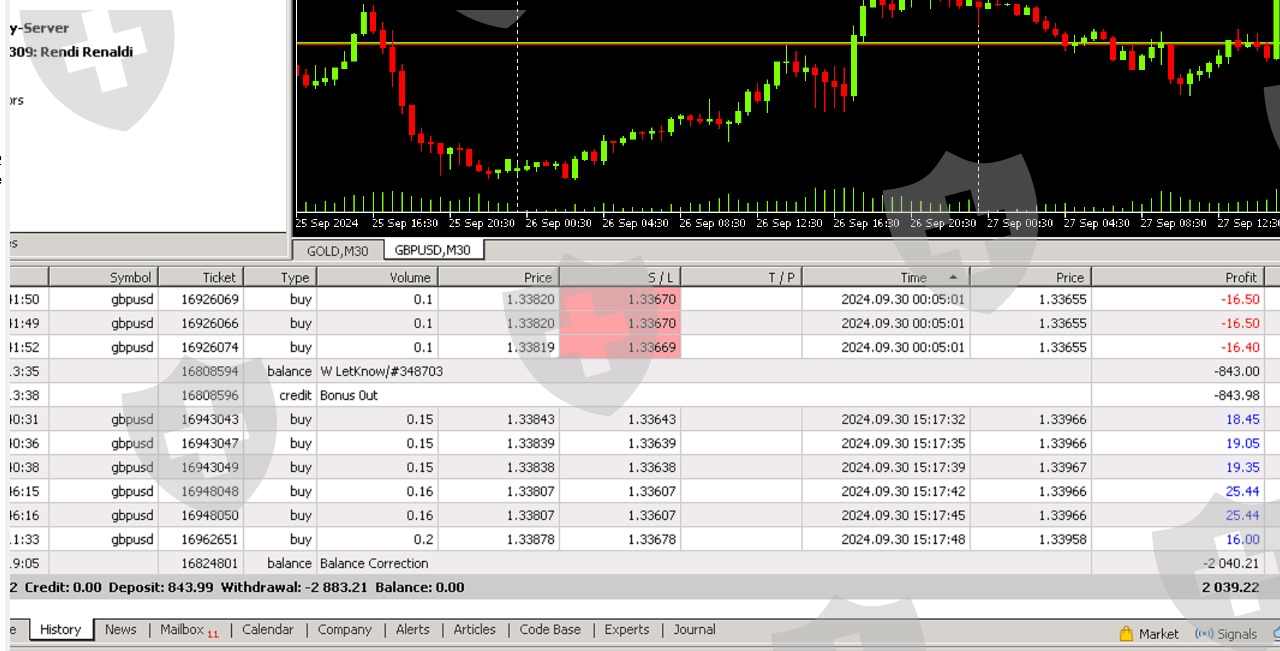The width and height of the screenshot is (1280, 651).
Task: Select the GBPUSD,M30 chart tab
Action: 433,250
